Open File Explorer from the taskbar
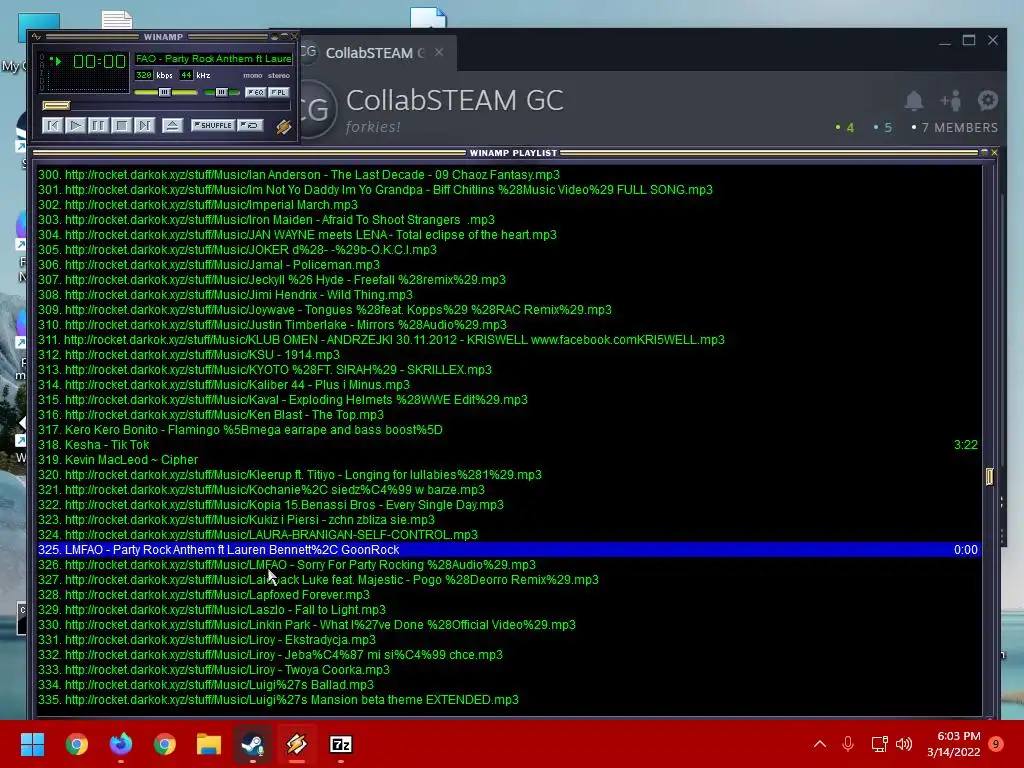The width and height of the screenshot is (1024, 768). pos(209,744)
